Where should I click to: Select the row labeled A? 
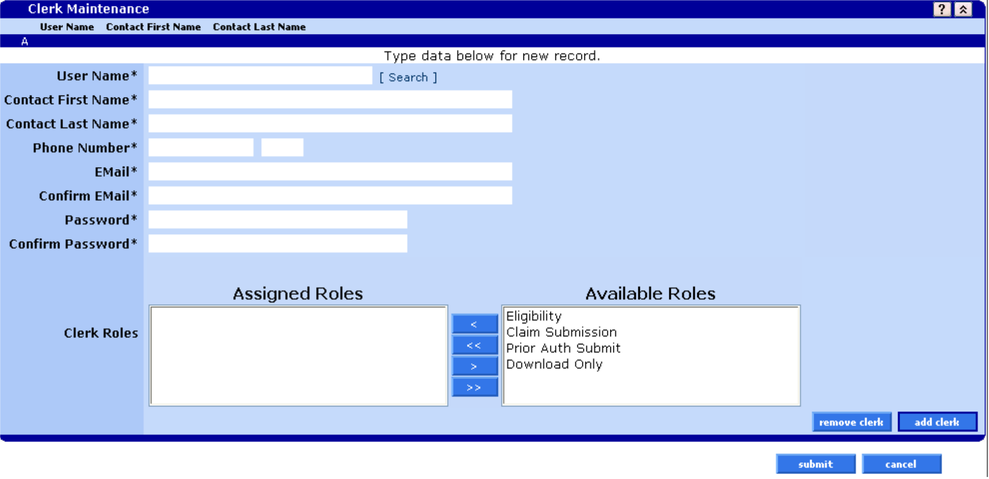tap(492, 42)
